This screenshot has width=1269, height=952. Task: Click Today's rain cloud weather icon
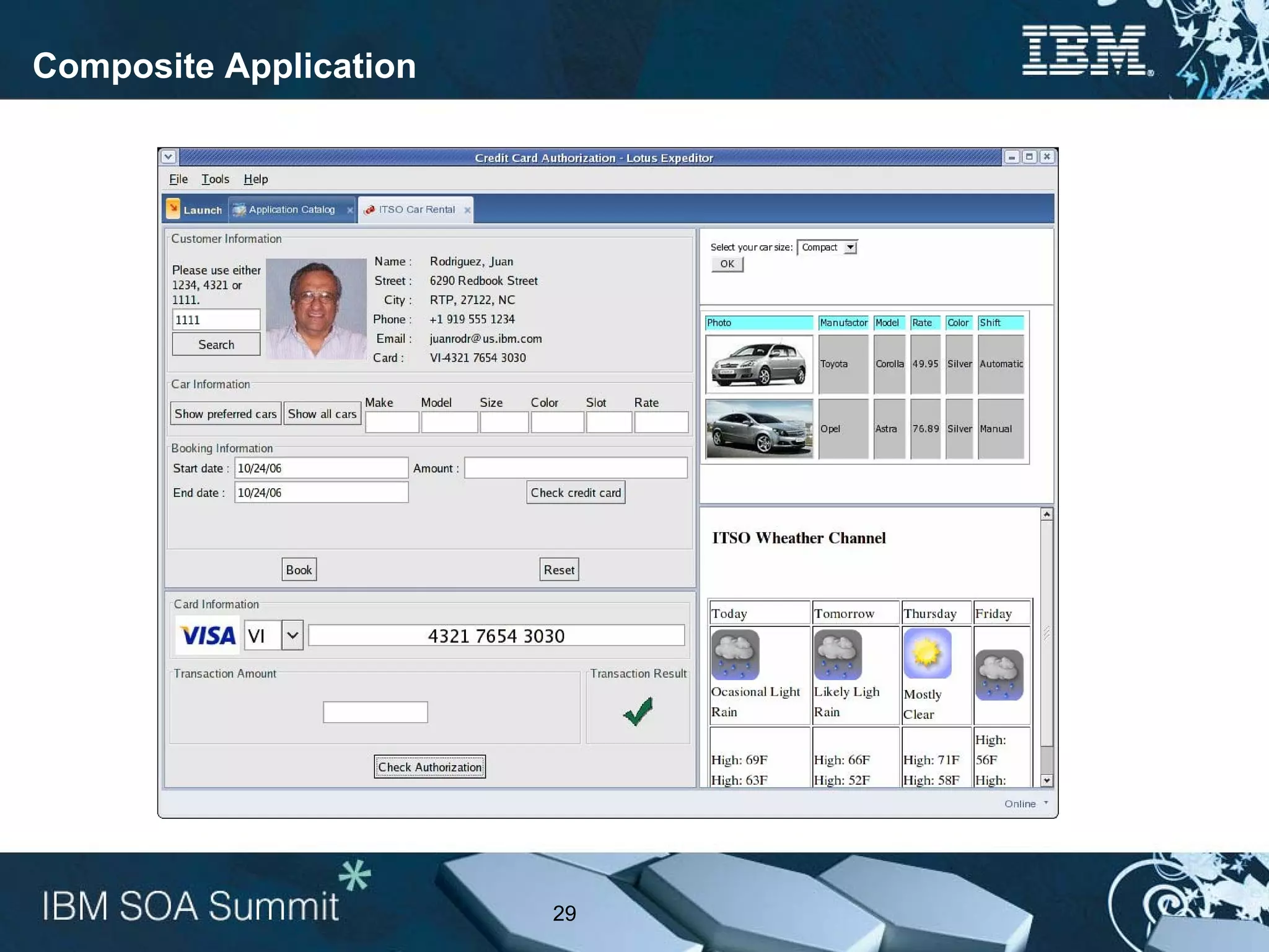(735, 655)
